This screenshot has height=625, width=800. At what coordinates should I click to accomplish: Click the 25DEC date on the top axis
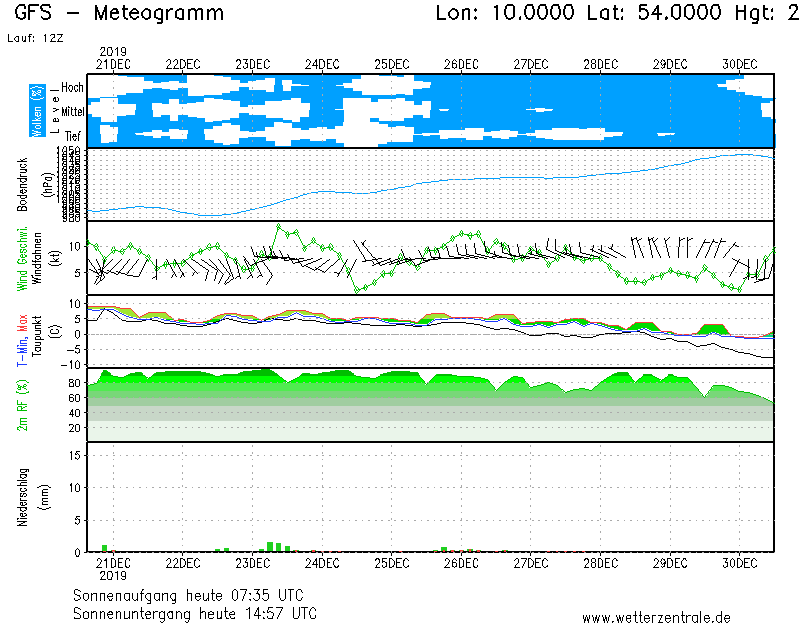[x=391, y=64]
